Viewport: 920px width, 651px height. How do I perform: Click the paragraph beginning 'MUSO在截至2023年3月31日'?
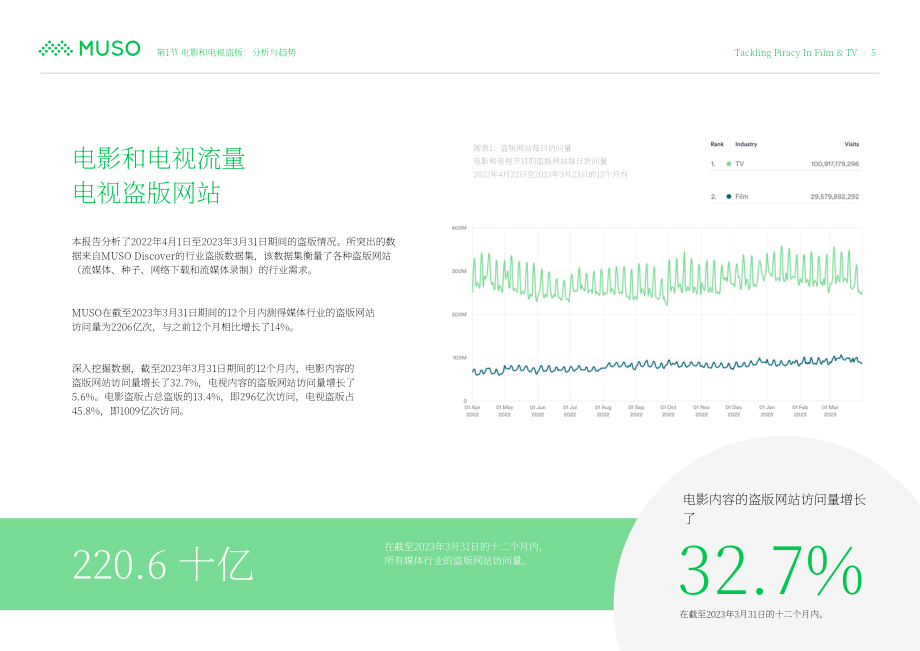tap(223, 320)
